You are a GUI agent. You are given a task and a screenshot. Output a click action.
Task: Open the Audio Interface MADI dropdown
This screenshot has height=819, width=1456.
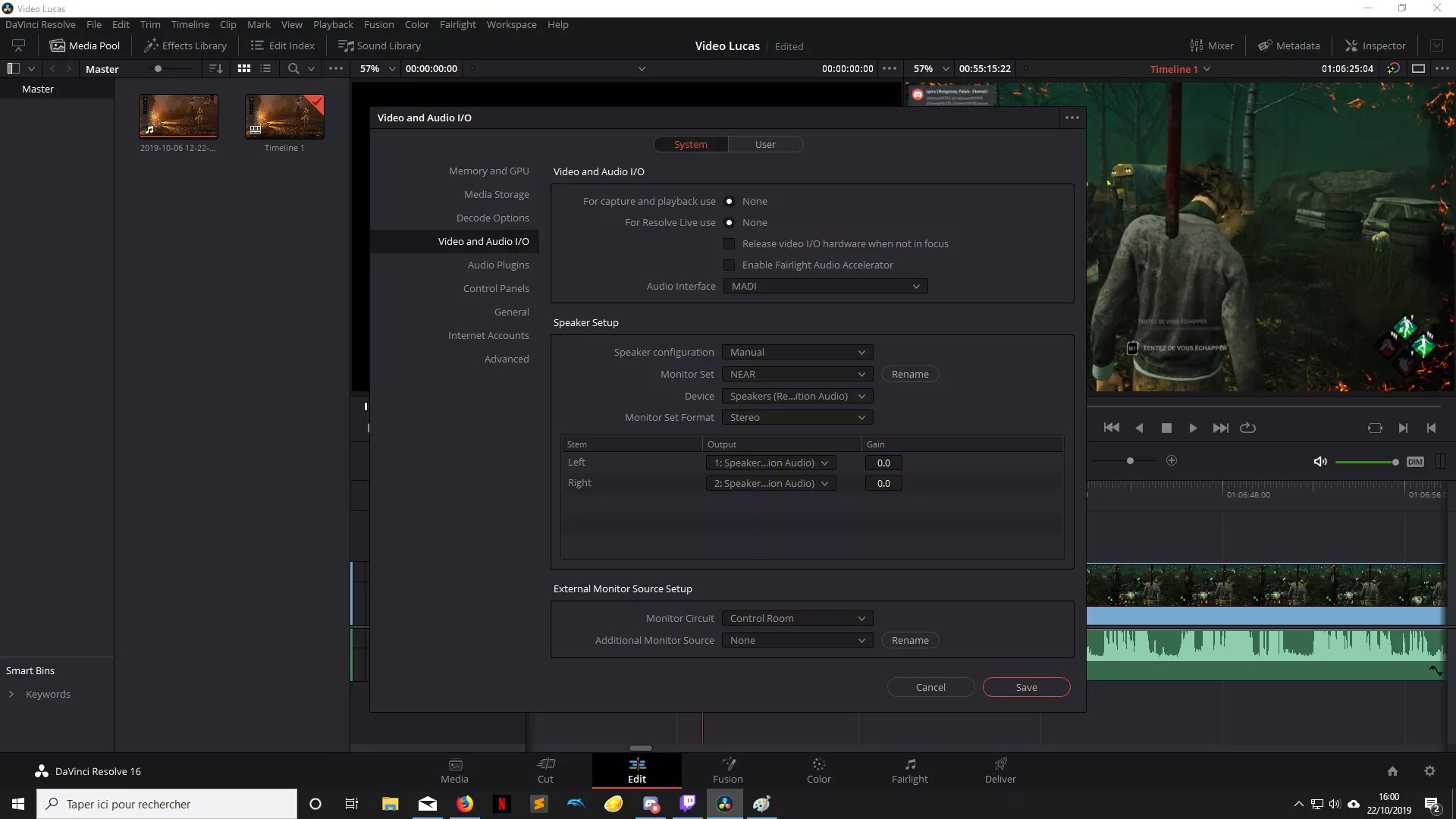pos(825,286)
